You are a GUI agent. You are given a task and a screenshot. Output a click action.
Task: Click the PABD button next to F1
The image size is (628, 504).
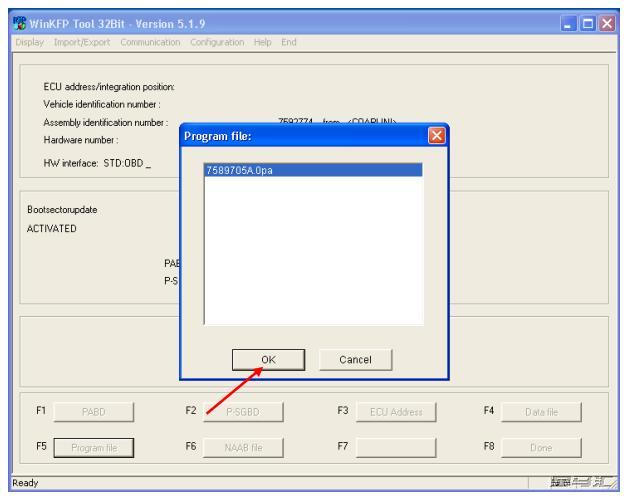94,412
